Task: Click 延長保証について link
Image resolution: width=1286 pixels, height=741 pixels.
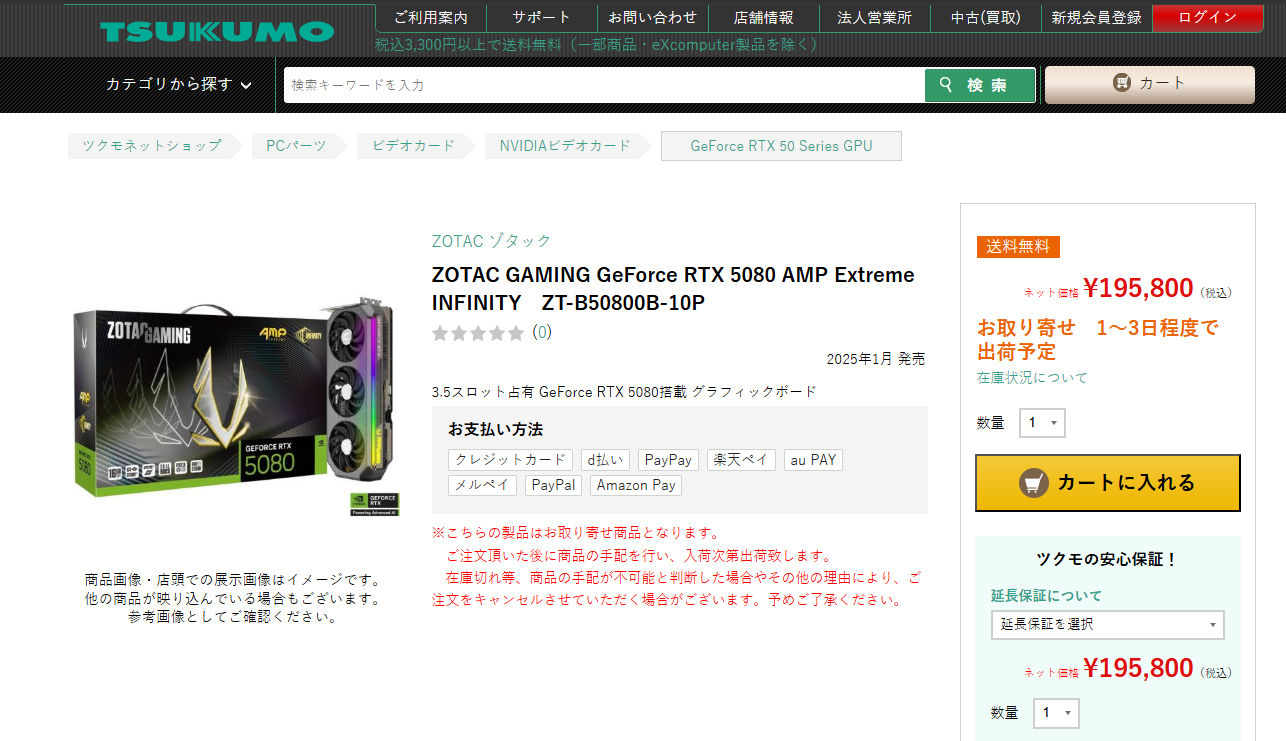Action: click(x=1046, y=596)
